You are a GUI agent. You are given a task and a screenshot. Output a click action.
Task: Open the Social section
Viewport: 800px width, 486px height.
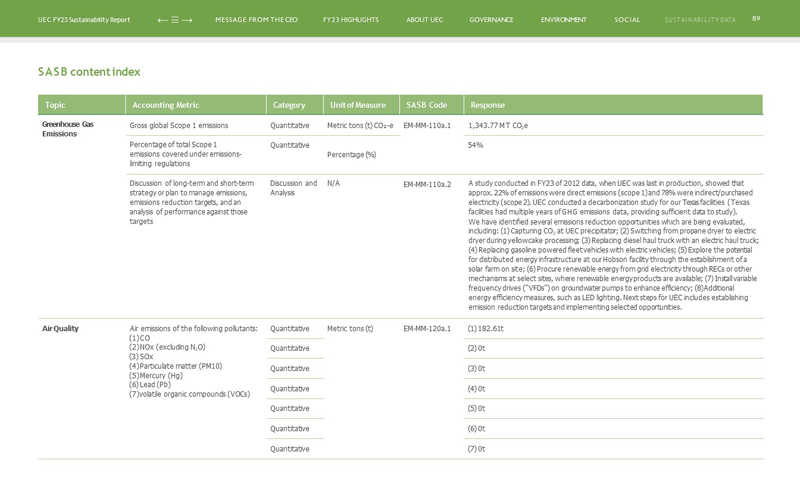coord(627,20)
